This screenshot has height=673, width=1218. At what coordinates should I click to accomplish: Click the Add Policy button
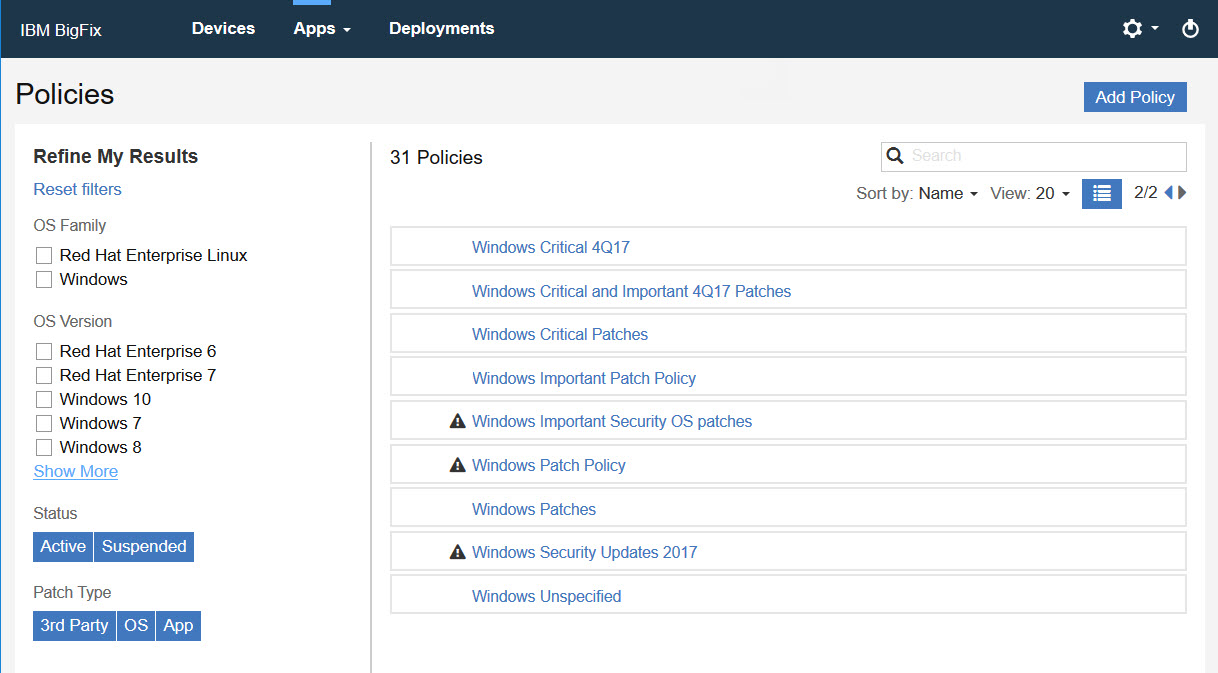click(x=1134, y=97)
